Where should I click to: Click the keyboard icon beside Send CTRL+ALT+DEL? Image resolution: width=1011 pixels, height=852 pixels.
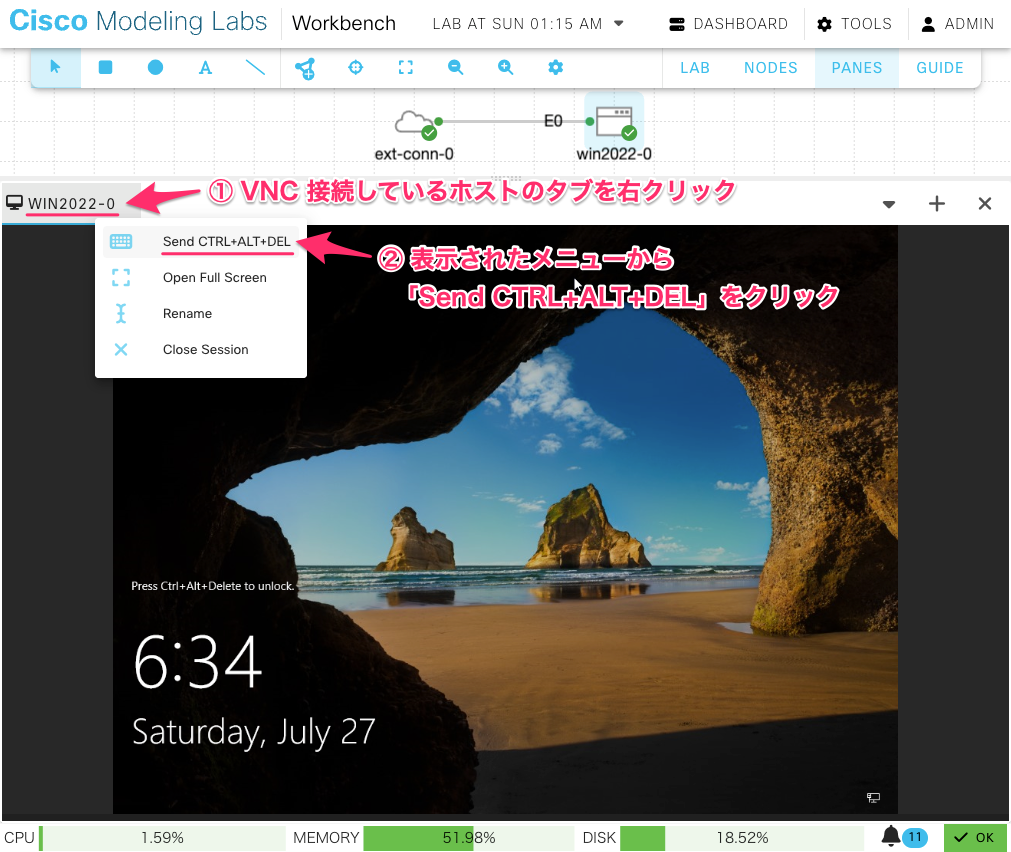click(121, 242)
